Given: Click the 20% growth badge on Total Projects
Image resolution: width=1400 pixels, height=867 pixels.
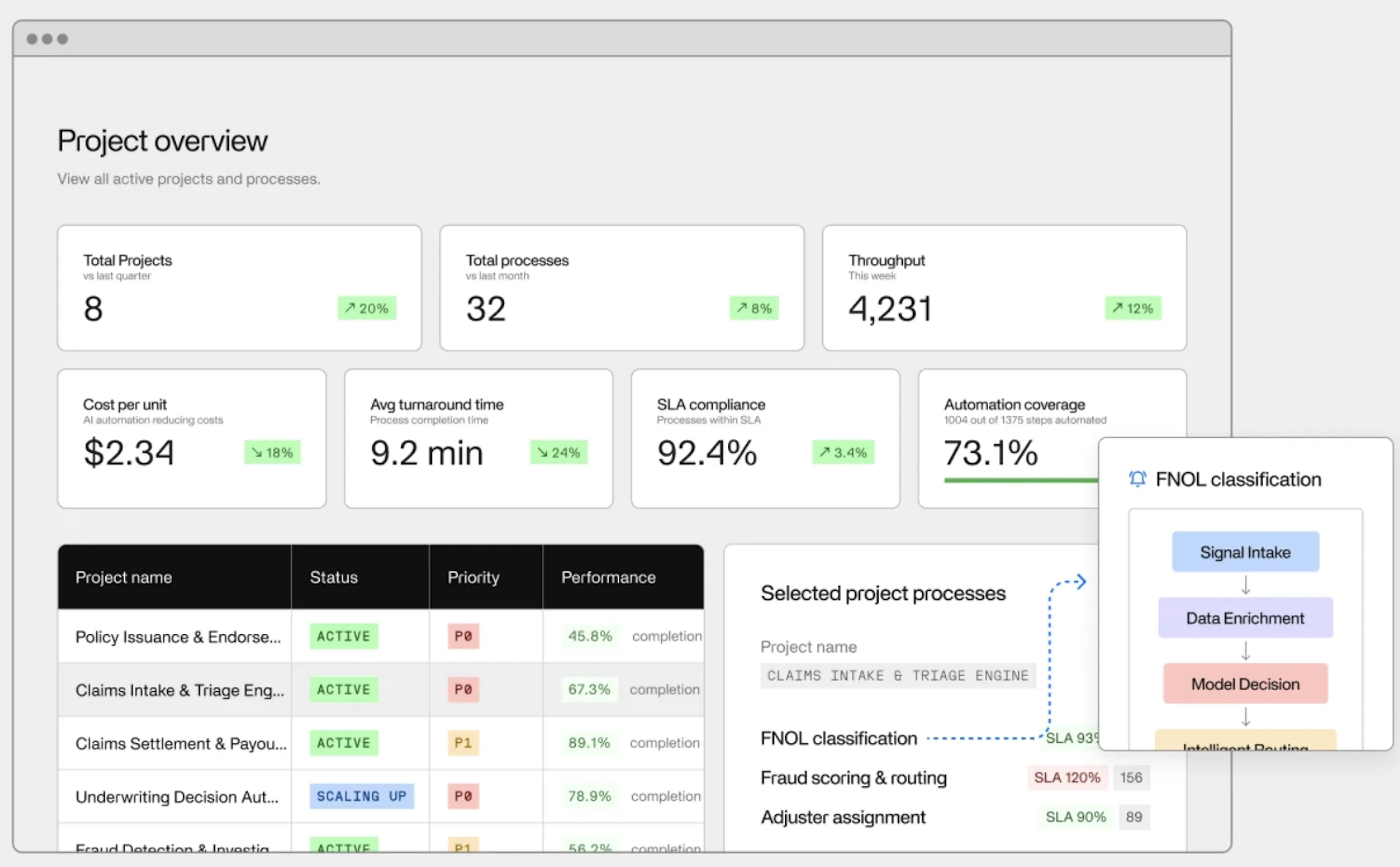Looking at the screenshot, I should click(367, 308).
